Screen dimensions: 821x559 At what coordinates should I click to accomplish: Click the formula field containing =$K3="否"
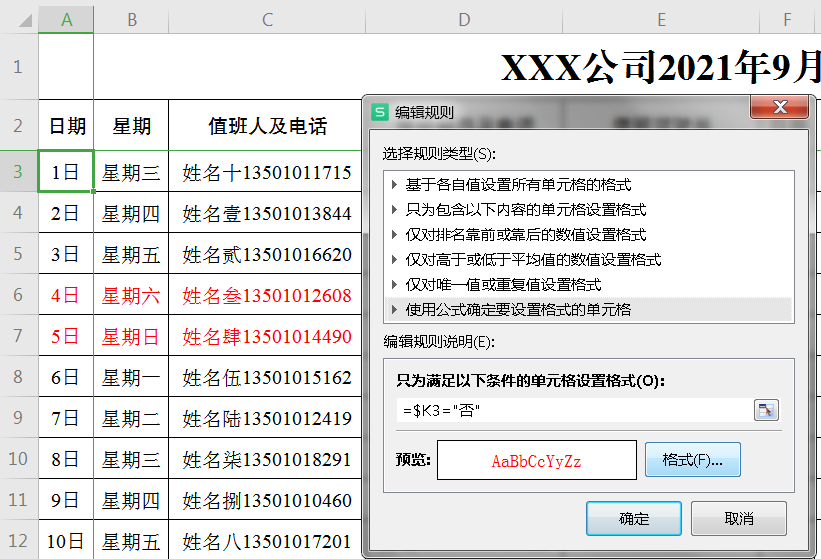click(574, 410)
